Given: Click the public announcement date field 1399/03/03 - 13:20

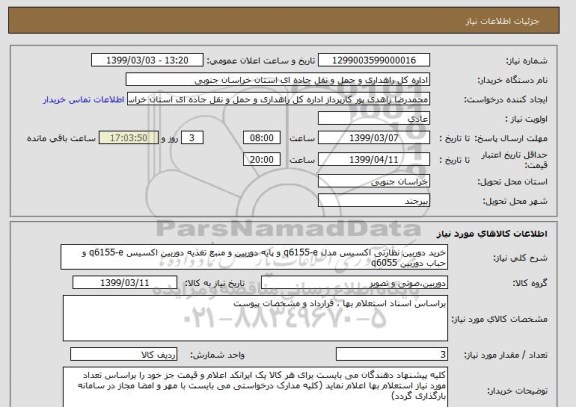Looking at the screenshot, I should click(147, 60).
